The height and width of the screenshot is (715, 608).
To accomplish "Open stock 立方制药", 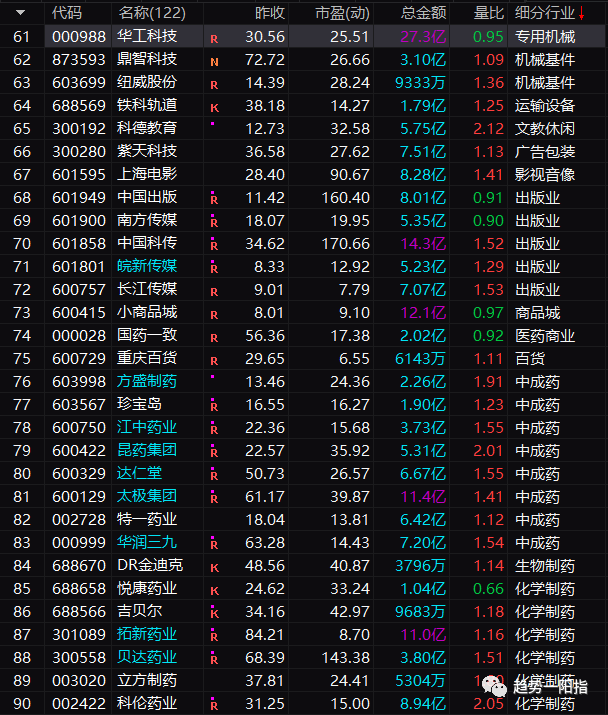I will pos(147,680).
